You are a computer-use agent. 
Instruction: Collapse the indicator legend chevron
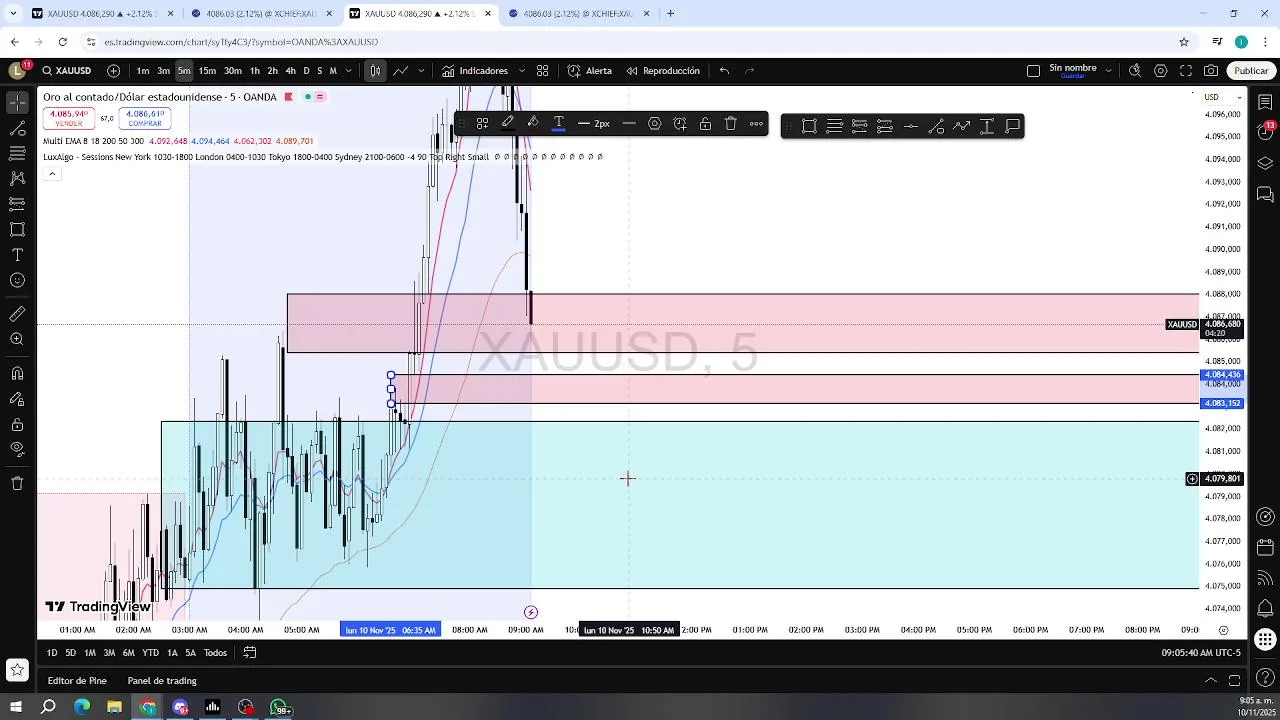click(x=52, y=174)
